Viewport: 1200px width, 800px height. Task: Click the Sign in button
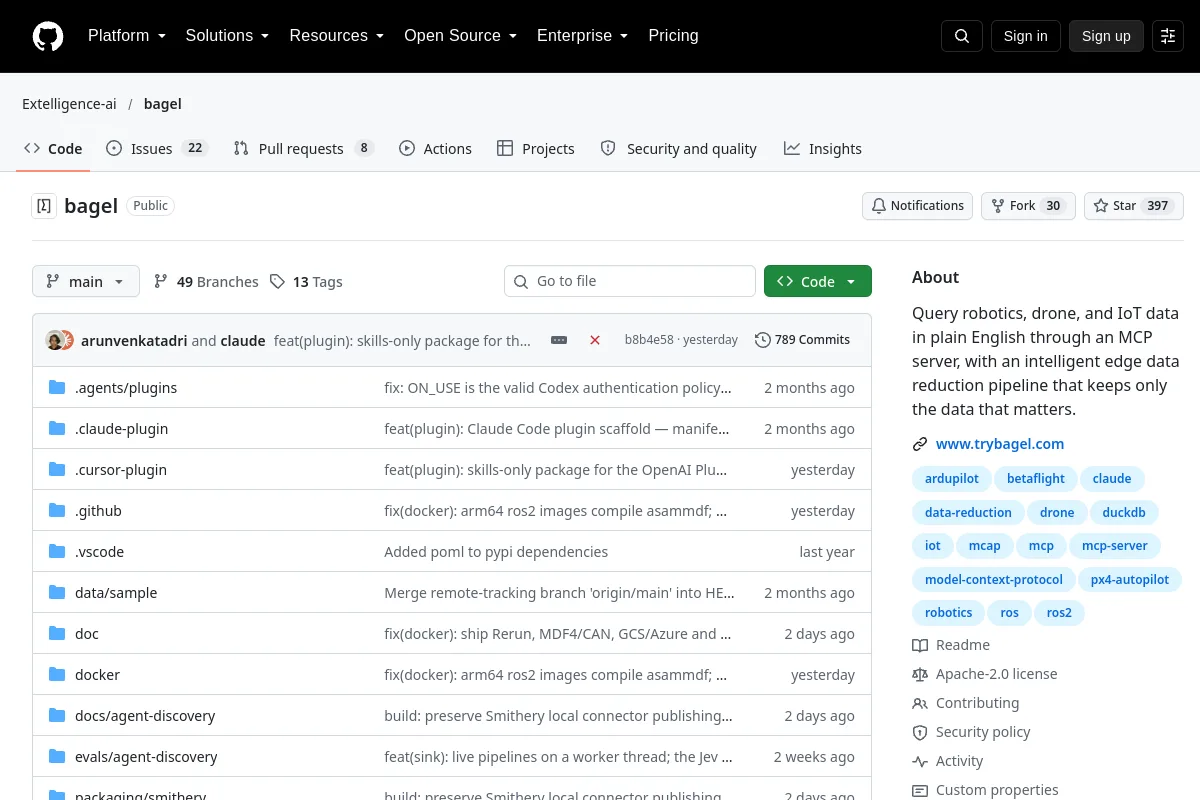pos(1025,36)
